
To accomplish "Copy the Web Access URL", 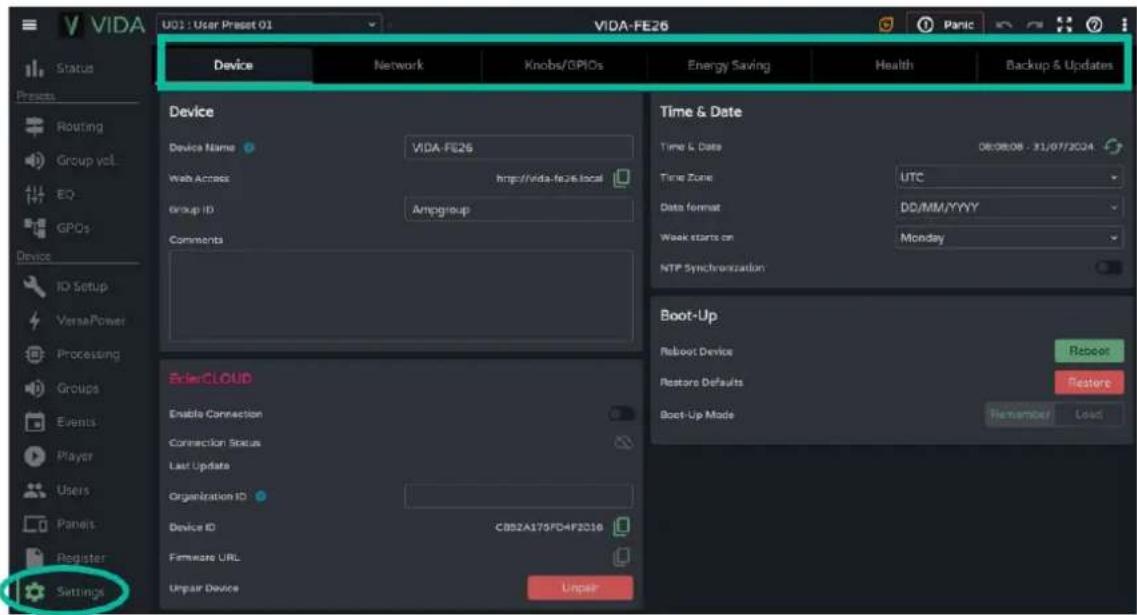I will coord(621,178).
